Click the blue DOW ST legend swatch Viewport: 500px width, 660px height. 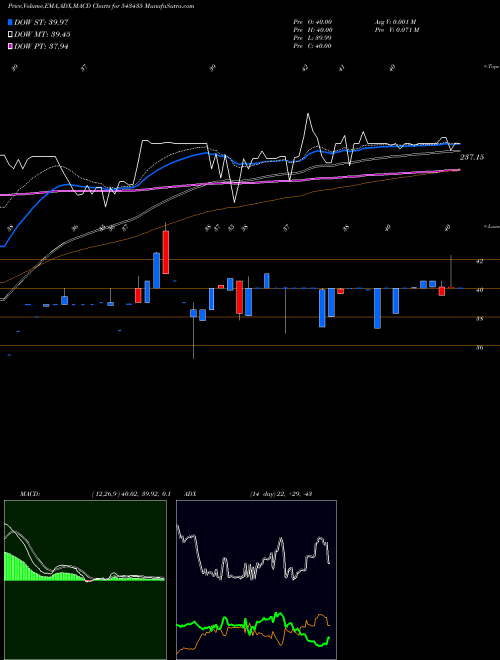click(10, 22)
